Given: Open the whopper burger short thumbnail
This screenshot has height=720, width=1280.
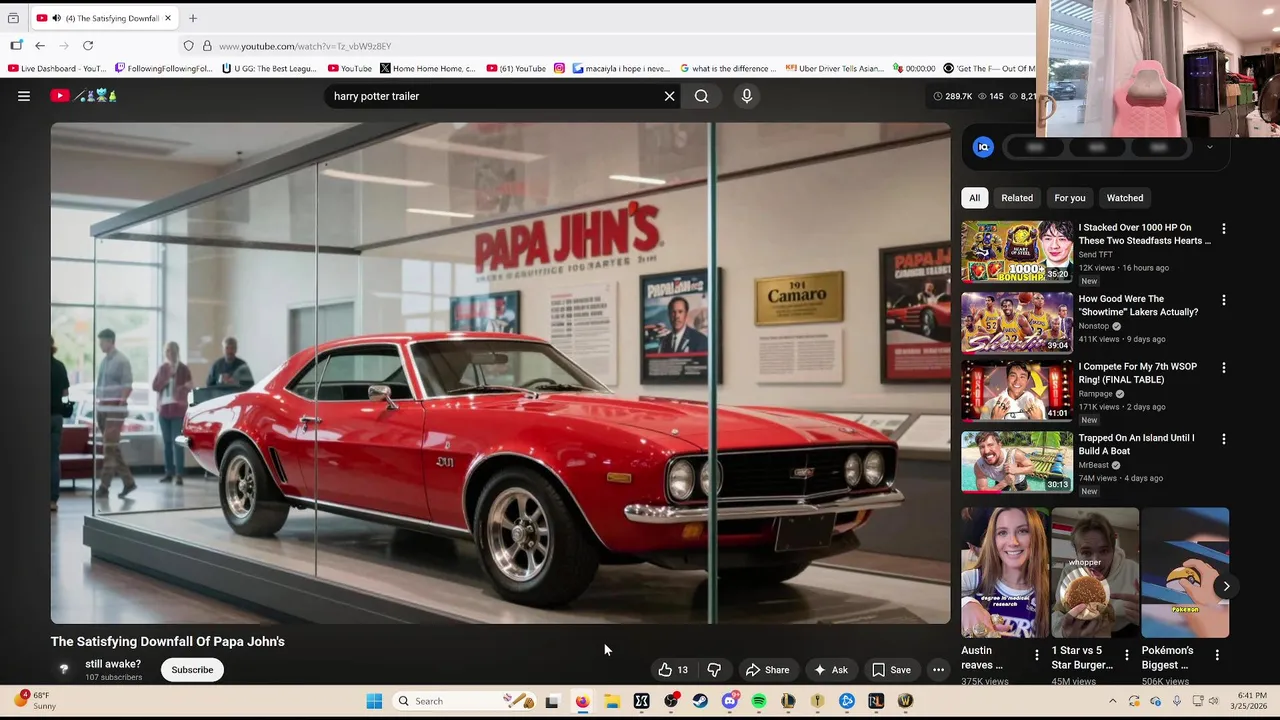Looking at the screenshot, I should coord(1095,573).
